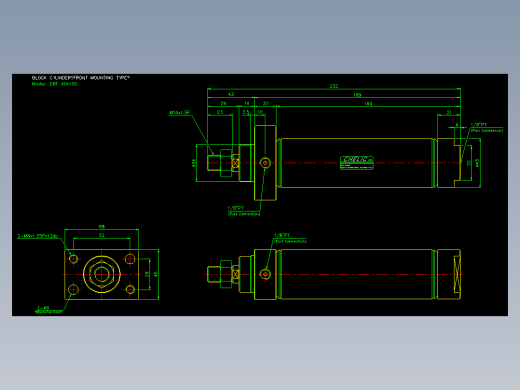Viewport: 520px width, 390px height.
Task: Click the hole spacing dimension '53'
Action: [x=101, y=235]
